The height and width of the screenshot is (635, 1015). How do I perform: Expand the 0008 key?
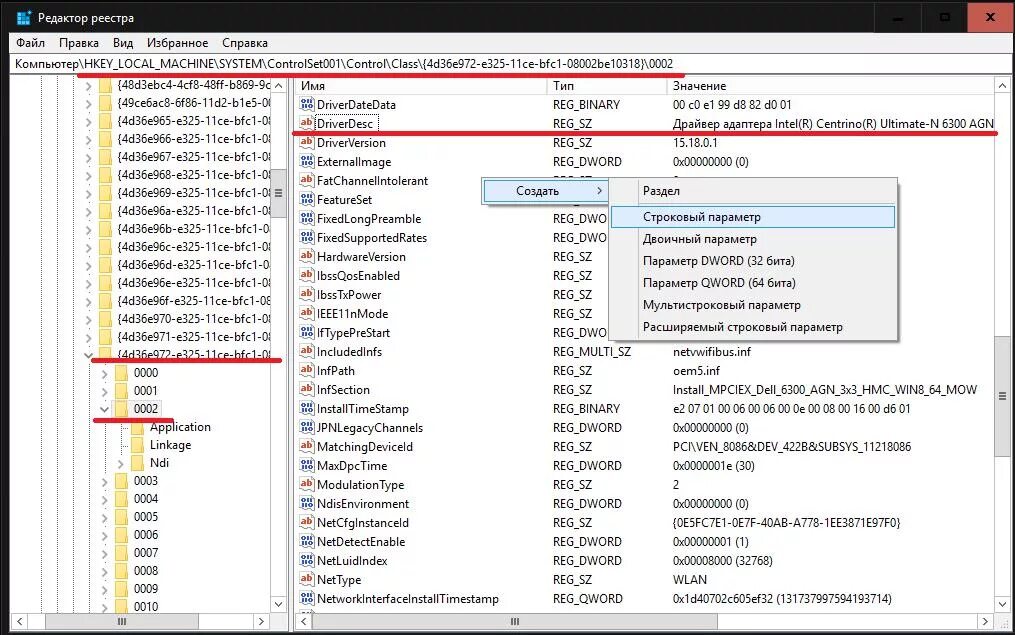[x=104, y=572]
